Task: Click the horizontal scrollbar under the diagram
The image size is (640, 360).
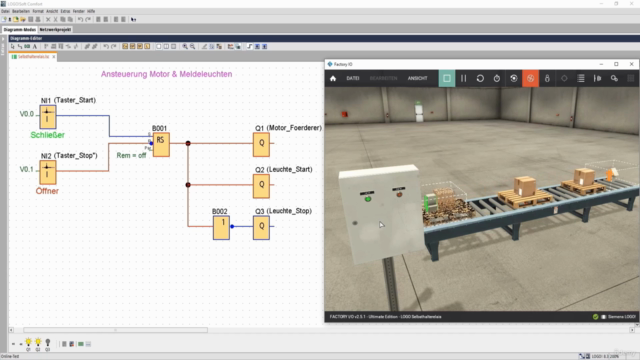Action: [116, 330]
